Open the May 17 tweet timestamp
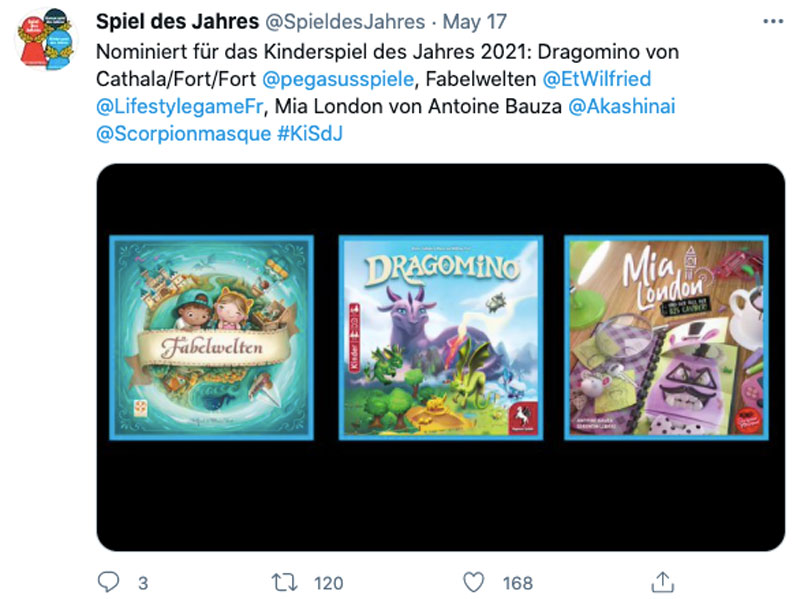Screen dimensions: 800x599 475,22
